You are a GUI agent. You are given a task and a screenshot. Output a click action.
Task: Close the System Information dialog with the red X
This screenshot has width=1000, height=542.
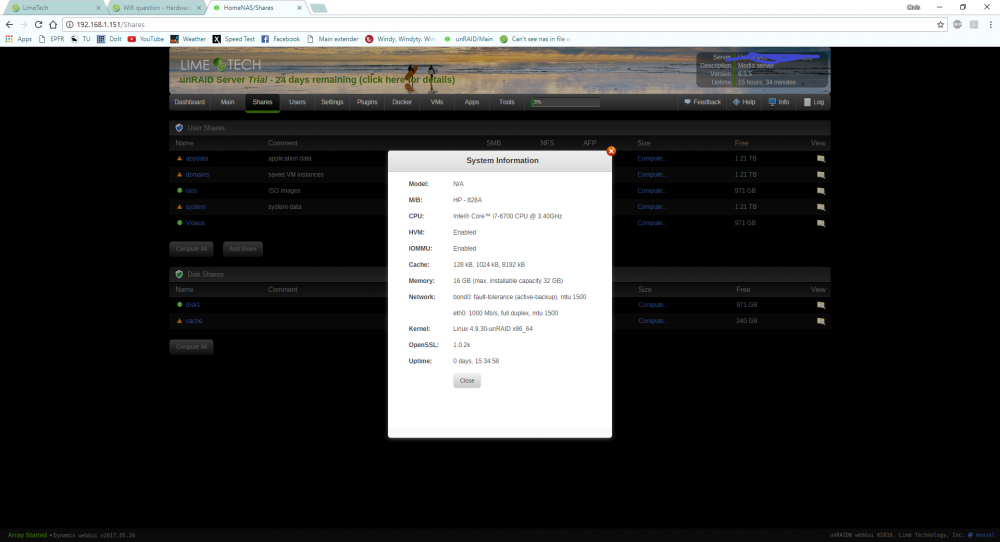(x=611, y=151)
